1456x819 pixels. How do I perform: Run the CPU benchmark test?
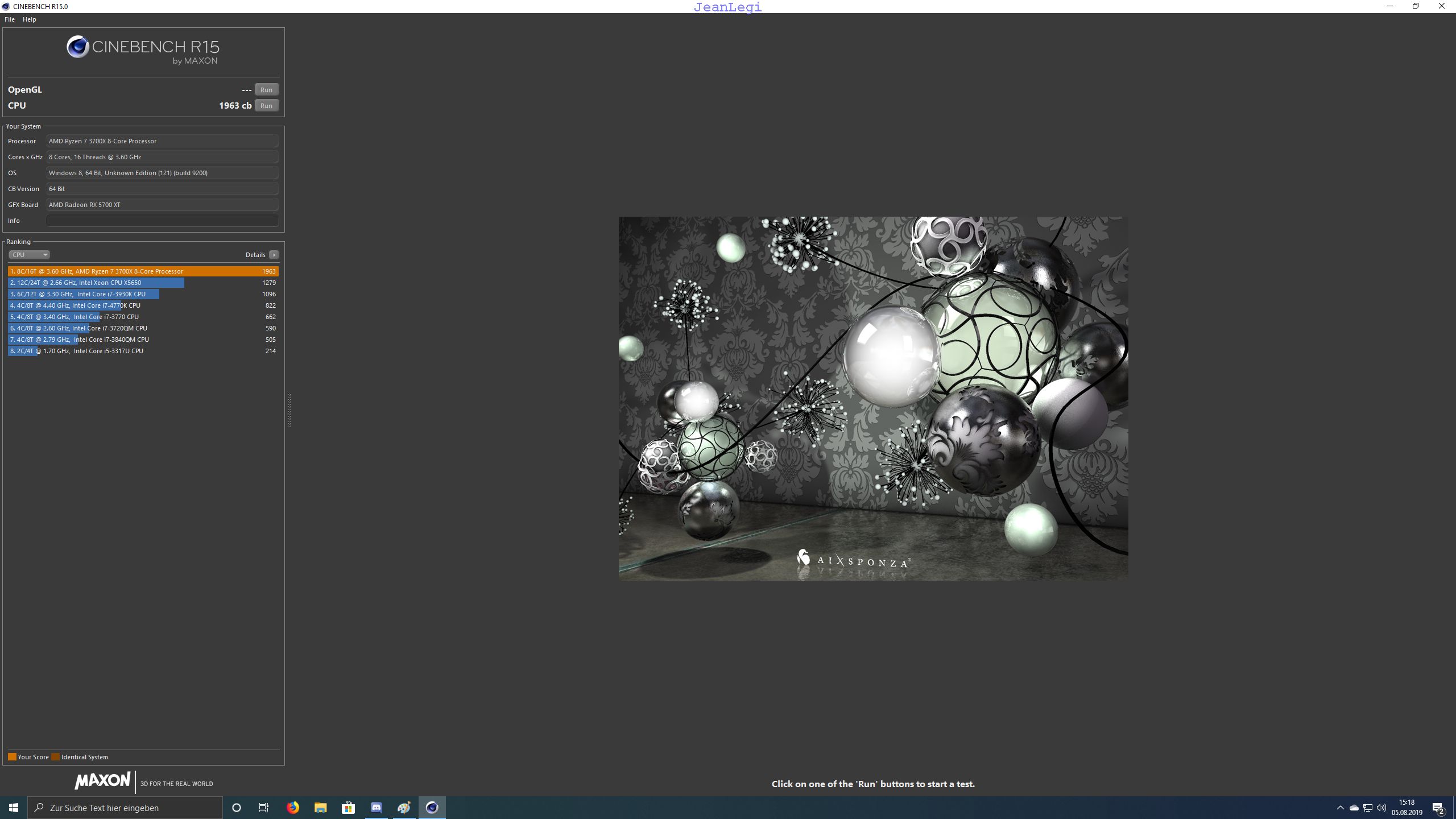(266, 105)
